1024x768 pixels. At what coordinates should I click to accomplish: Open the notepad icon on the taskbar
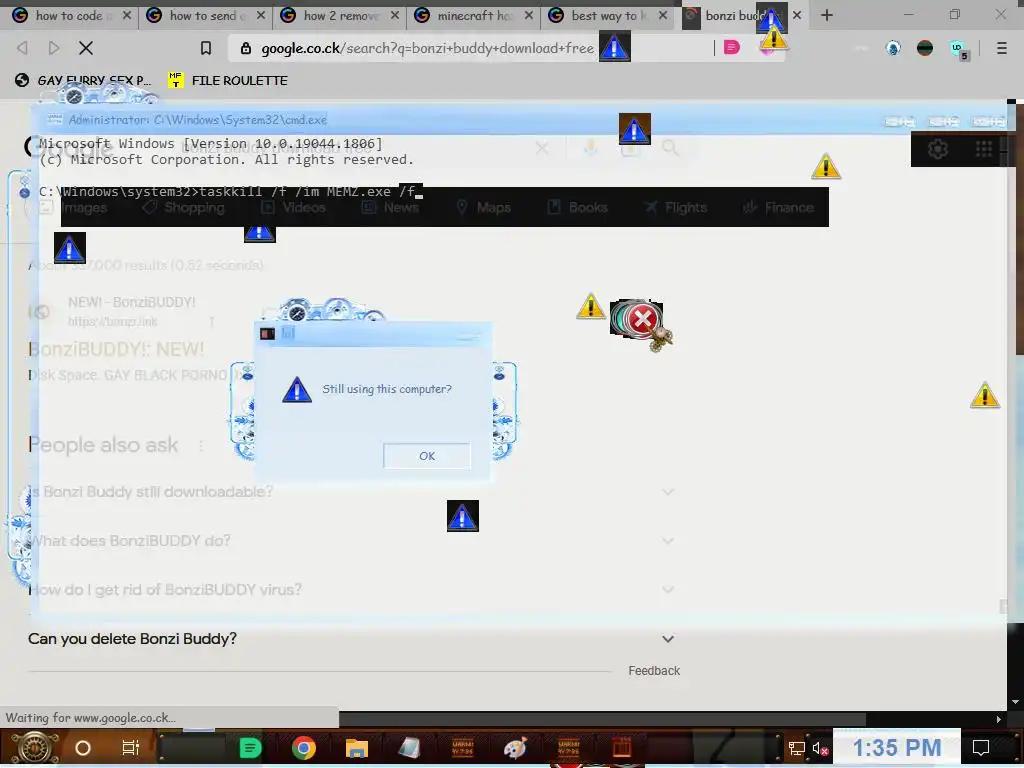coord(409,748)
